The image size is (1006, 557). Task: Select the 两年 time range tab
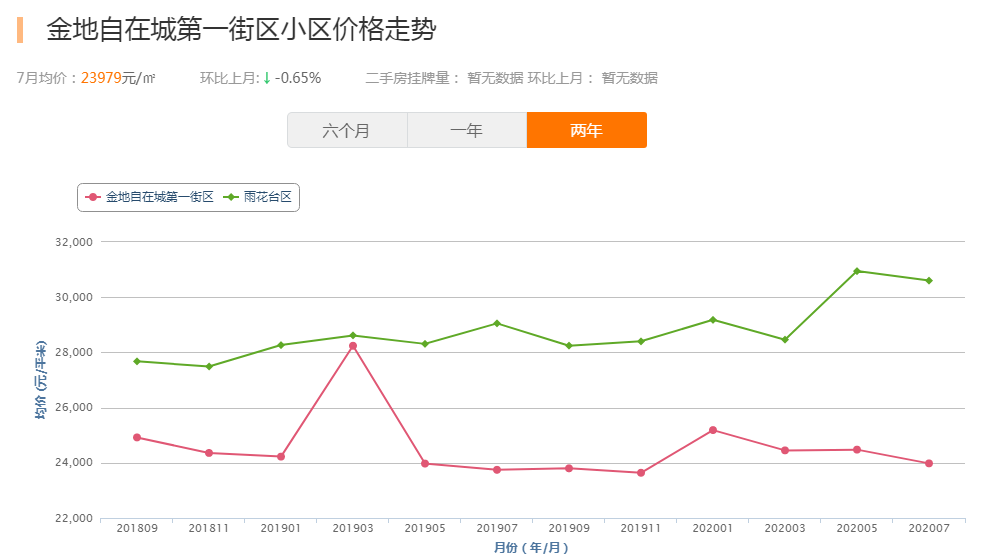586,130
